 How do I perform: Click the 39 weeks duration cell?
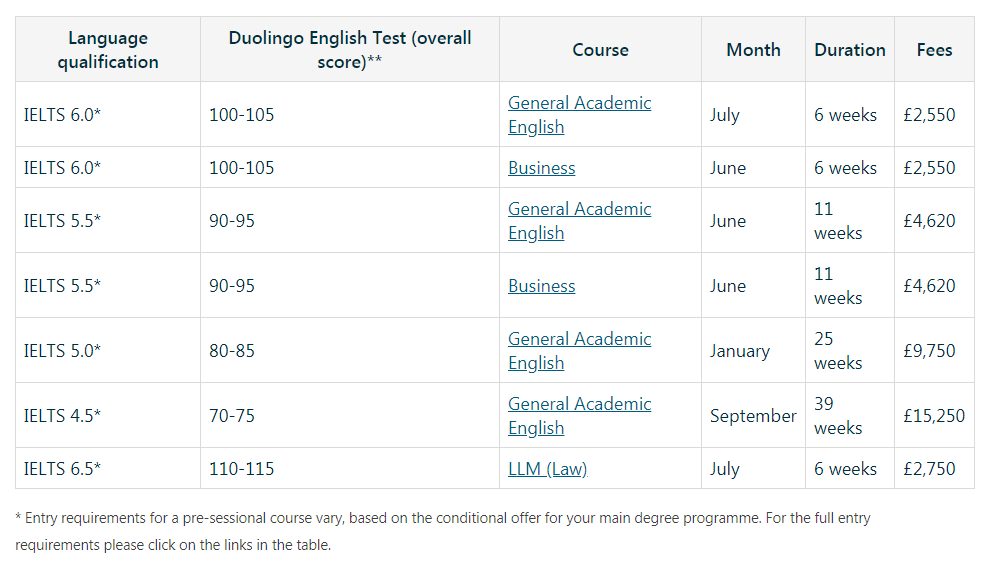tap(838, 415)
